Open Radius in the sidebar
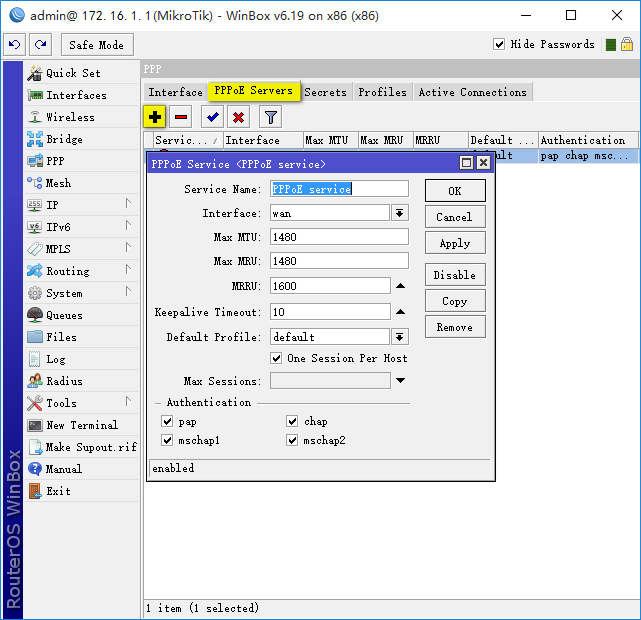641x620 pixels. click(x=82, y=381)
